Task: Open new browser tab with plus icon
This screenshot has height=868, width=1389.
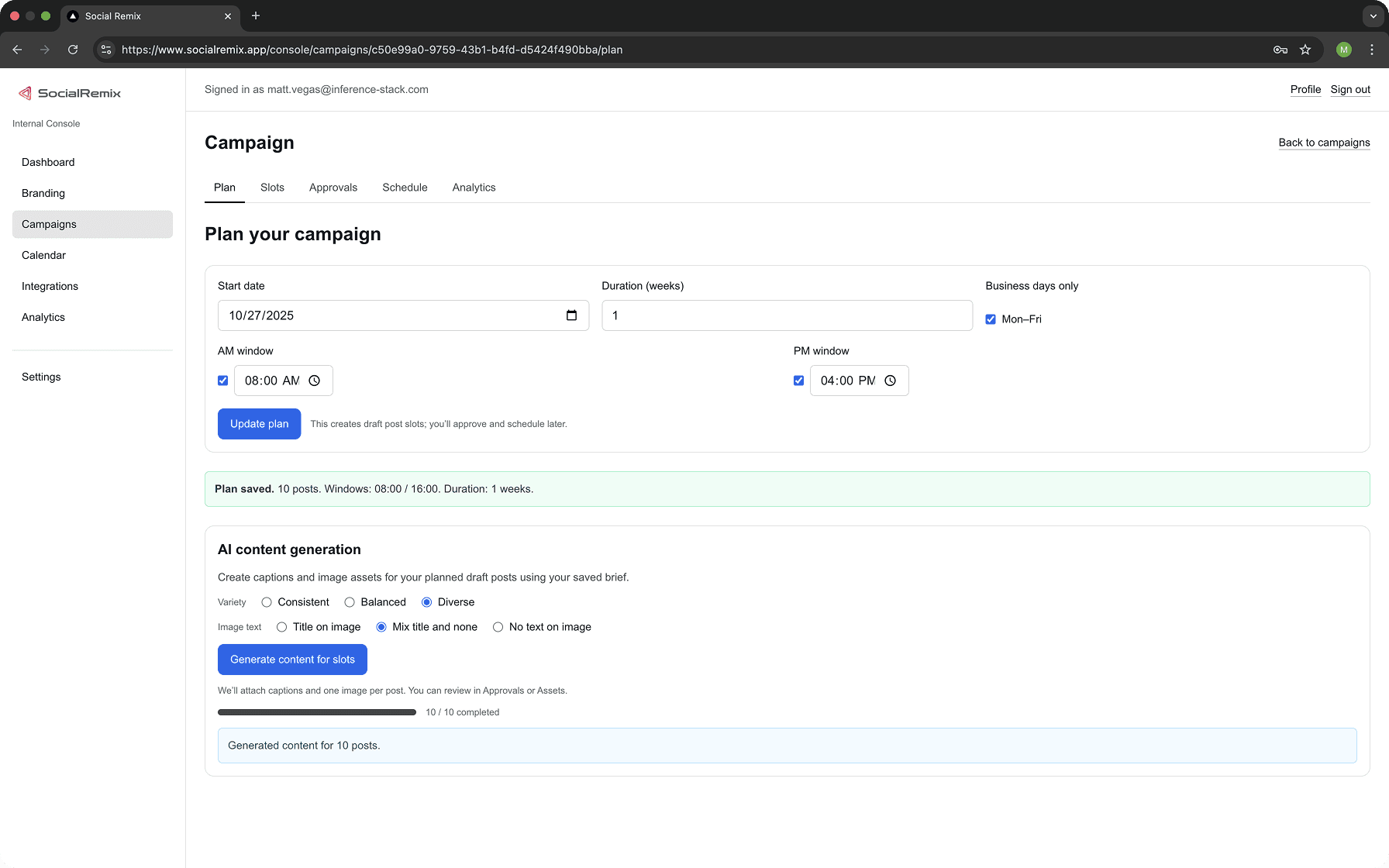Action: tap(256, 15)
